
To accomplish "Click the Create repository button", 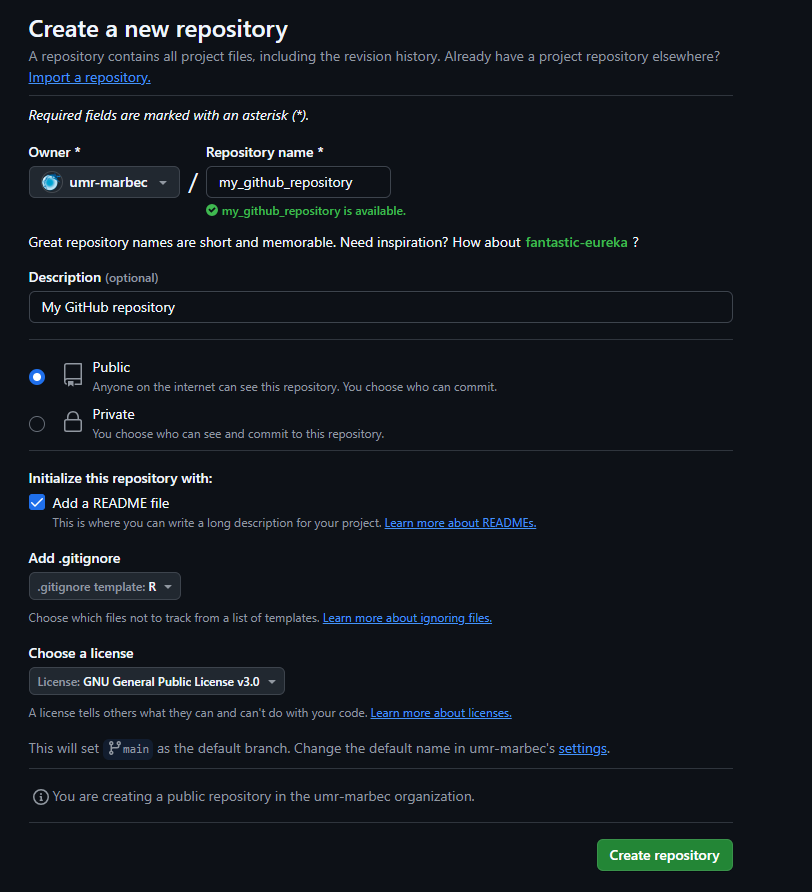I will click(664, 855).
